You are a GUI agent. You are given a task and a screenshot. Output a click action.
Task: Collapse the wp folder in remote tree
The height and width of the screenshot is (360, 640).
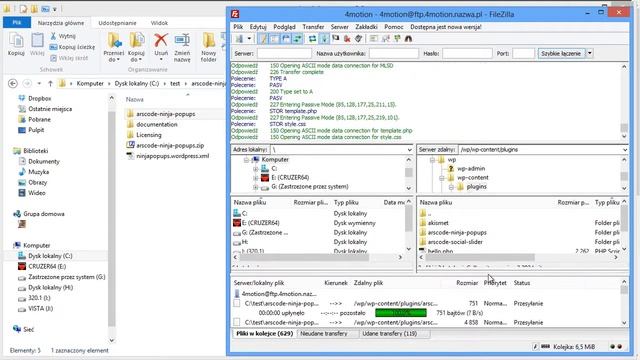(x=432, y=160)
